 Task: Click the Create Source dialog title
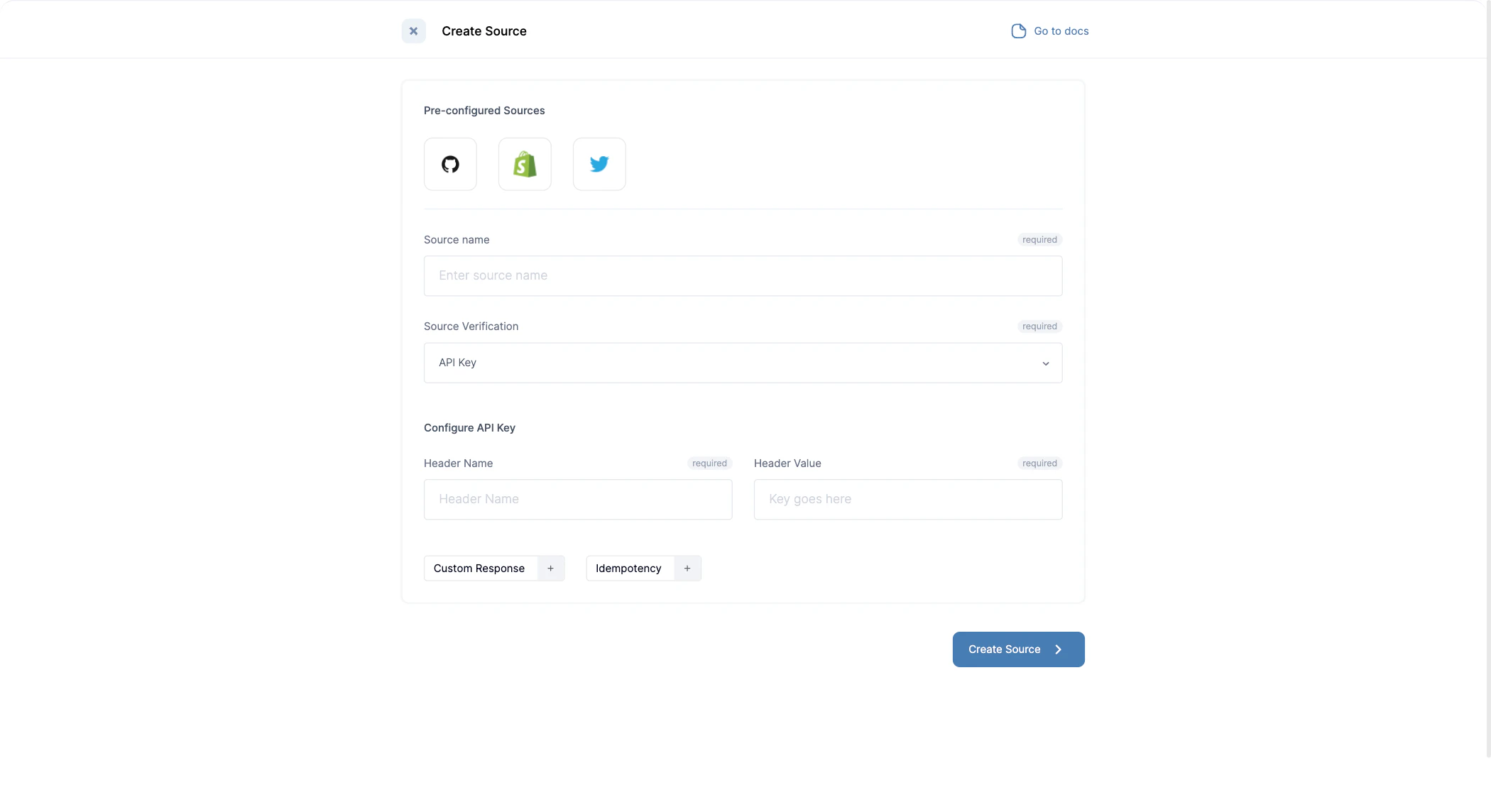pyautogui.click(x=484, y=31)
